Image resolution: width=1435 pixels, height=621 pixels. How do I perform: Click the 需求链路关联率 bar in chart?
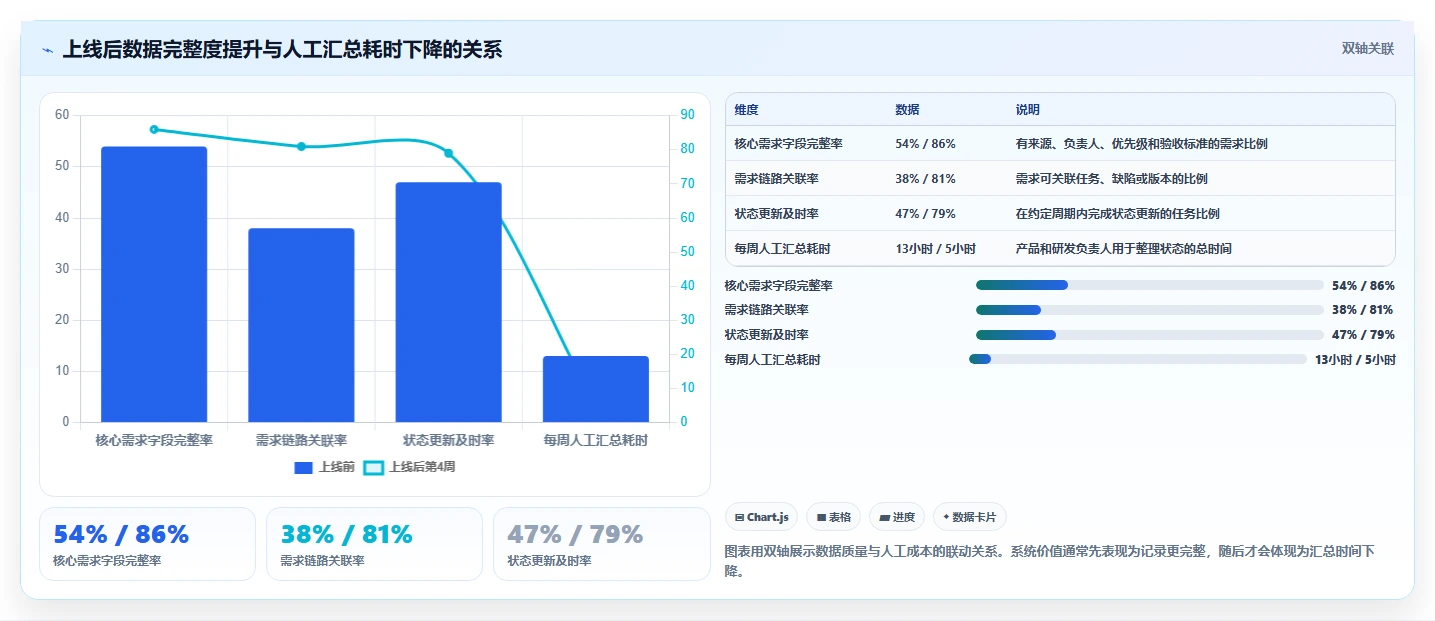coord(301,325)
